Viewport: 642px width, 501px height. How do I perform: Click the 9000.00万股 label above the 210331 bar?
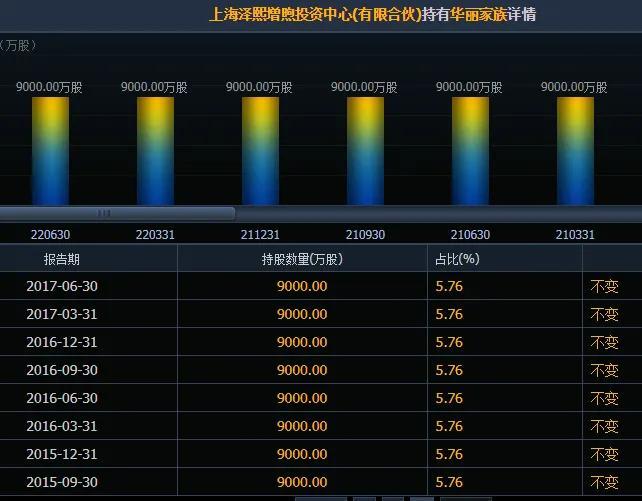[574, 87]
